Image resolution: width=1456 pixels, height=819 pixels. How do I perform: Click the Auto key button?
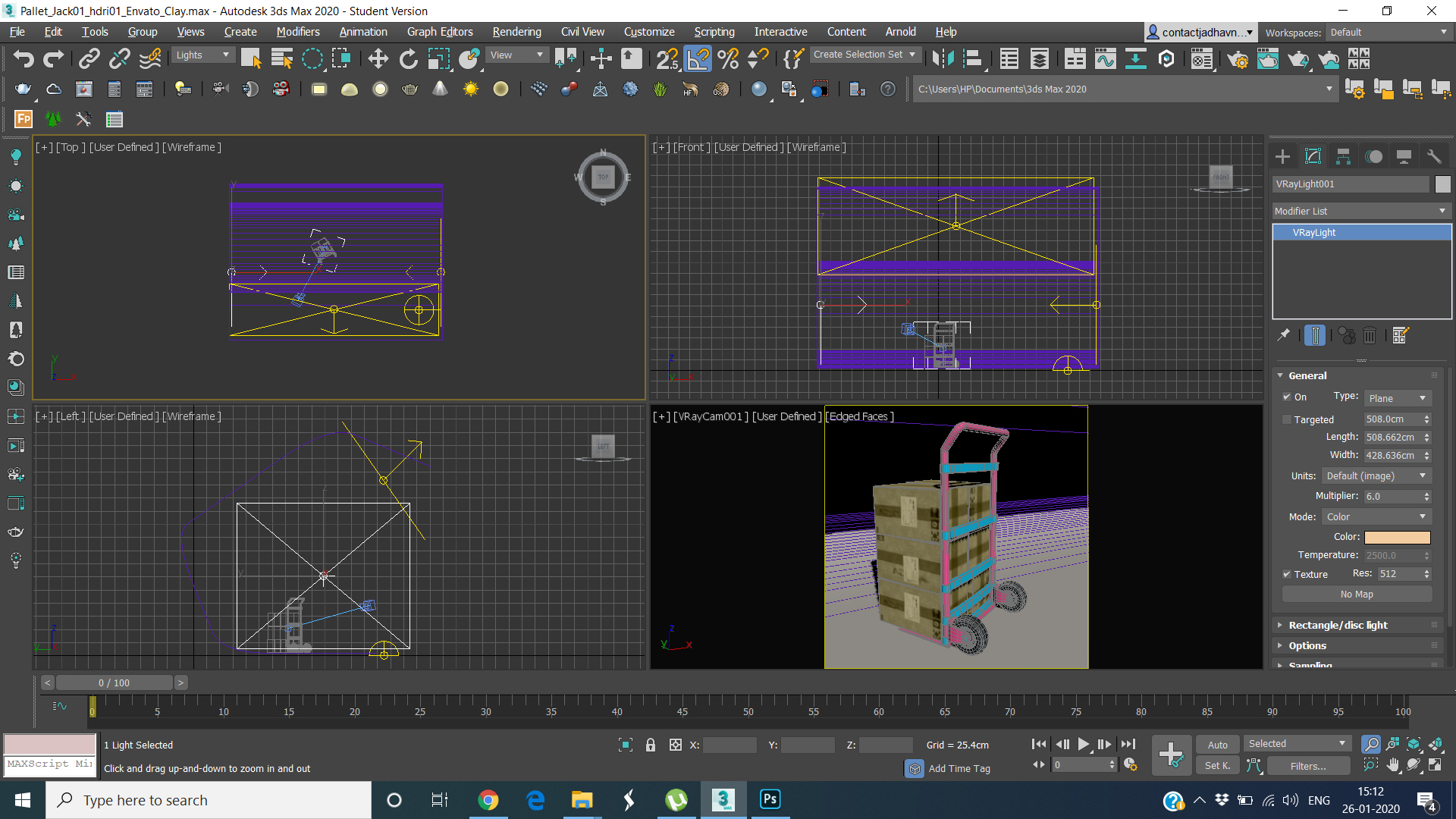click(1217, 745)
